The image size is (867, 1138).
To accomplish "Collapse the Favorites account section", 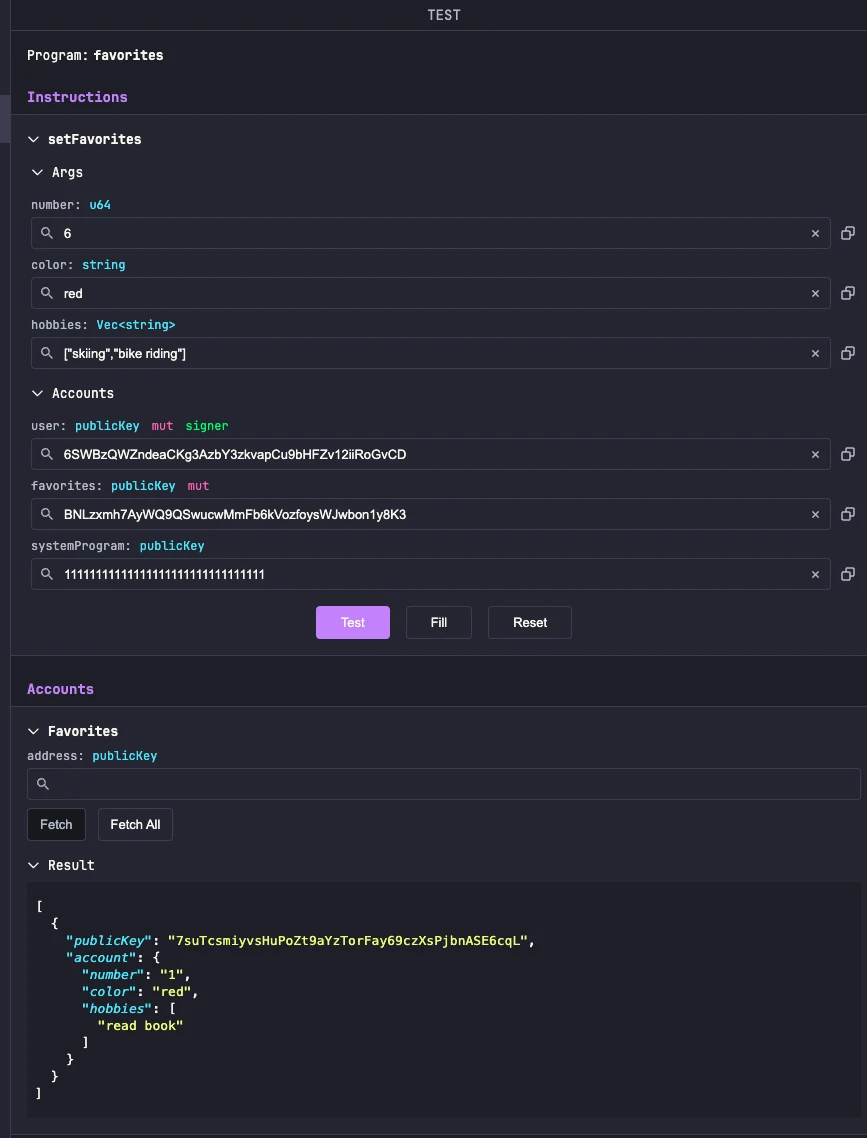I will click(34, 731).
